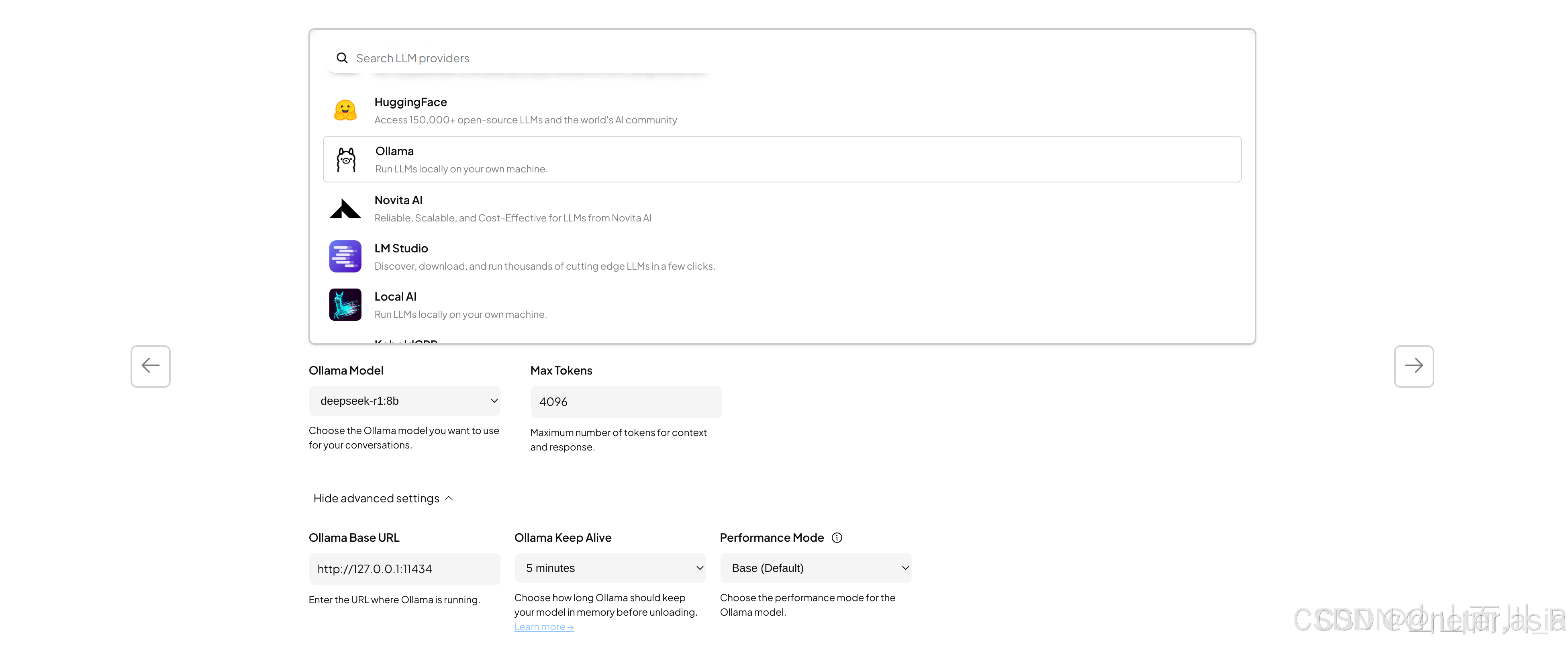Go back with the left arrow button
Screen dimensions: 1568x645
pos(150,366)
